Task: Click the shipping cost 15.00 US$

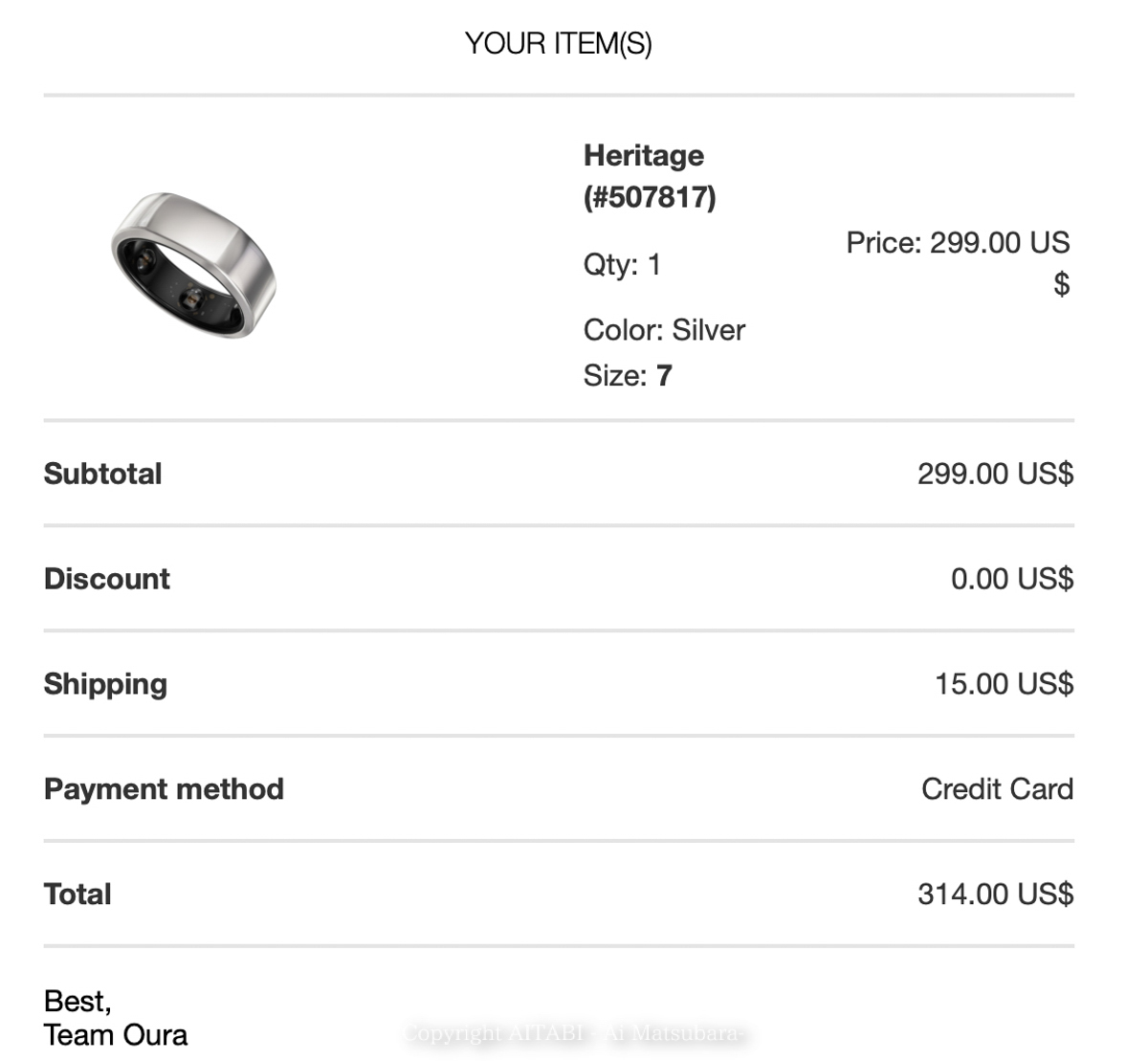Action: [x=1004, y=684]
